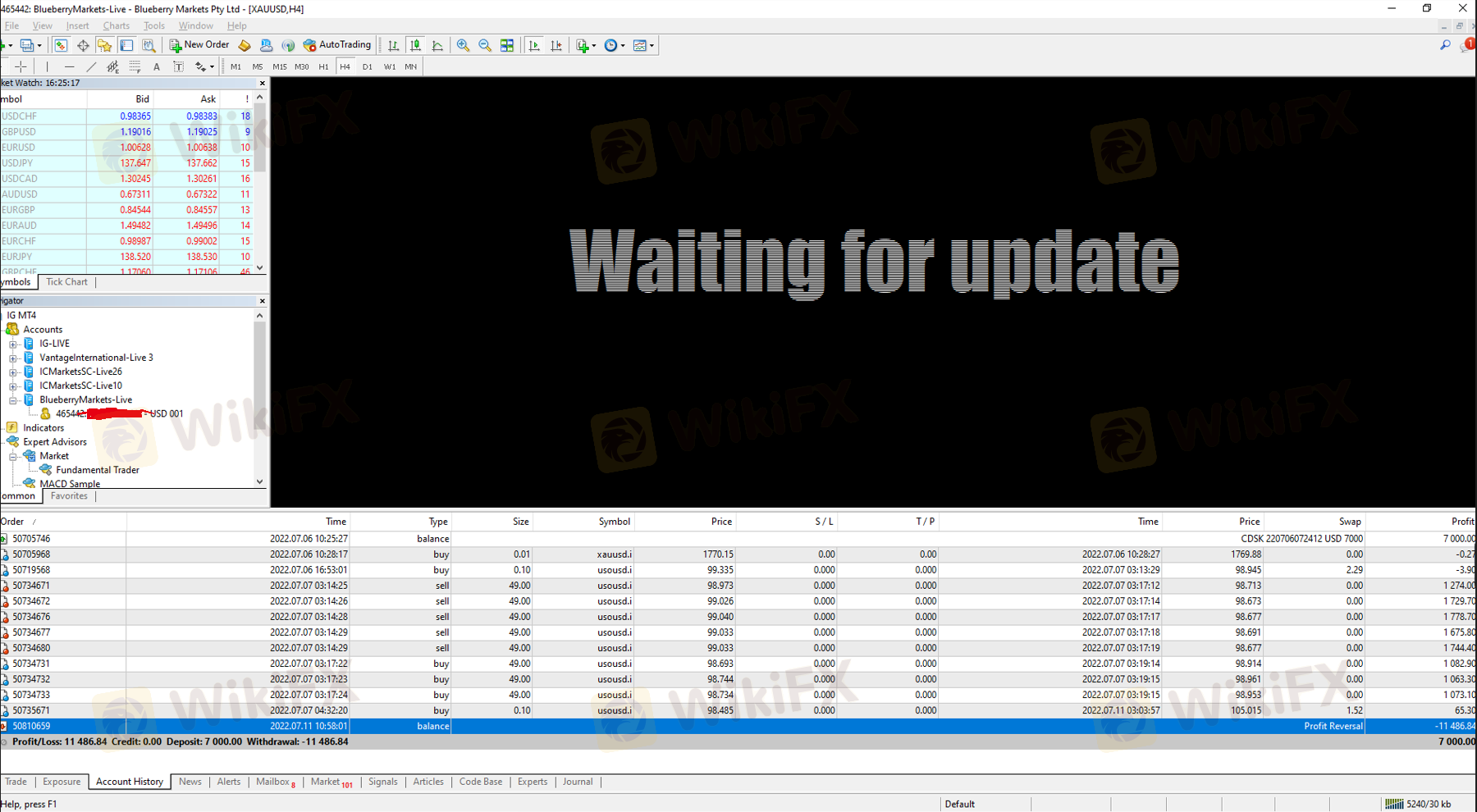Expand ICMarketsSC-Live26 node
Screen dimensions: 1477x812
click(13, 372)
